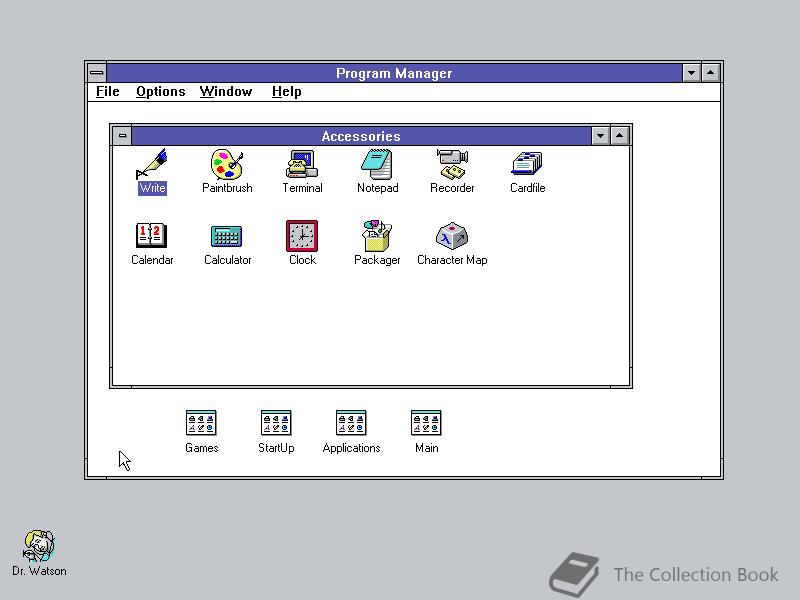This screenshot has width=800, height=600.
Task: Click the Program Manager title bar
Action: 394,73
